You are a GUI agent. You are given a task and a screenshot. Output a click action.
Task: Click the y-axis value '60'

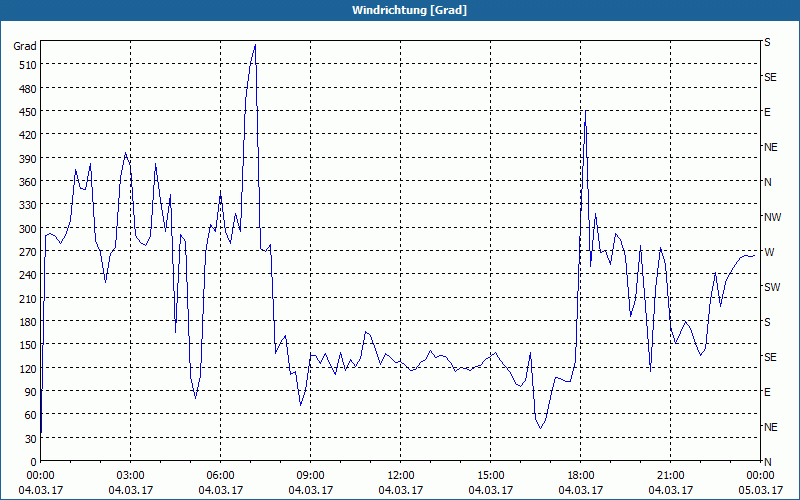(x=31, y=415)
